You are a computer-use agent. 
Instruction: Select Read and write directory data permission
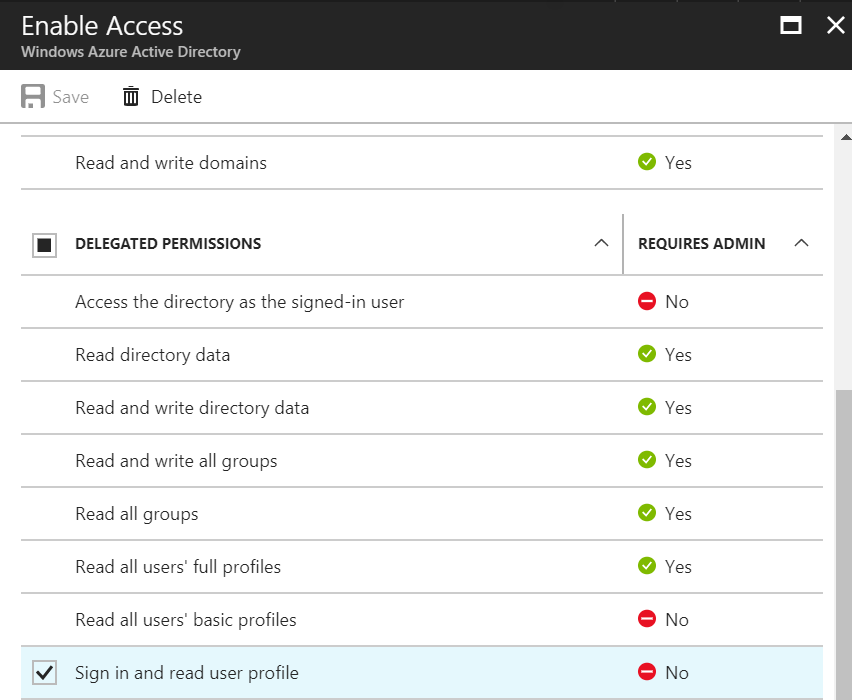tap(192, 408)
